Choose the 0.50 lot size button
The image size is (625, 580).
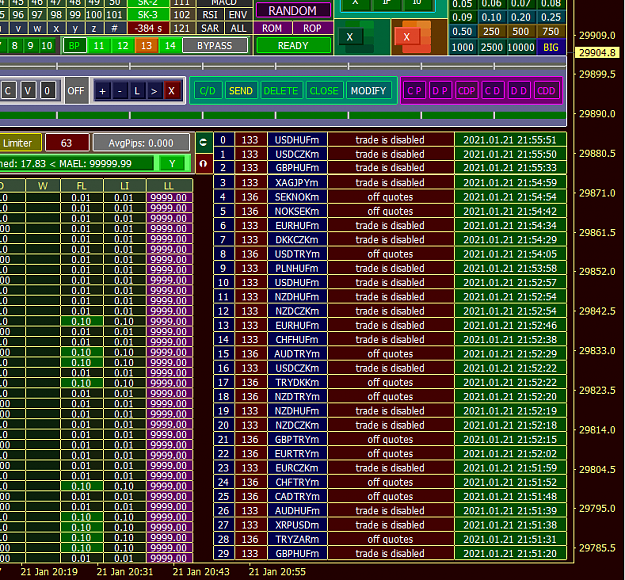(x=462, y=31)
